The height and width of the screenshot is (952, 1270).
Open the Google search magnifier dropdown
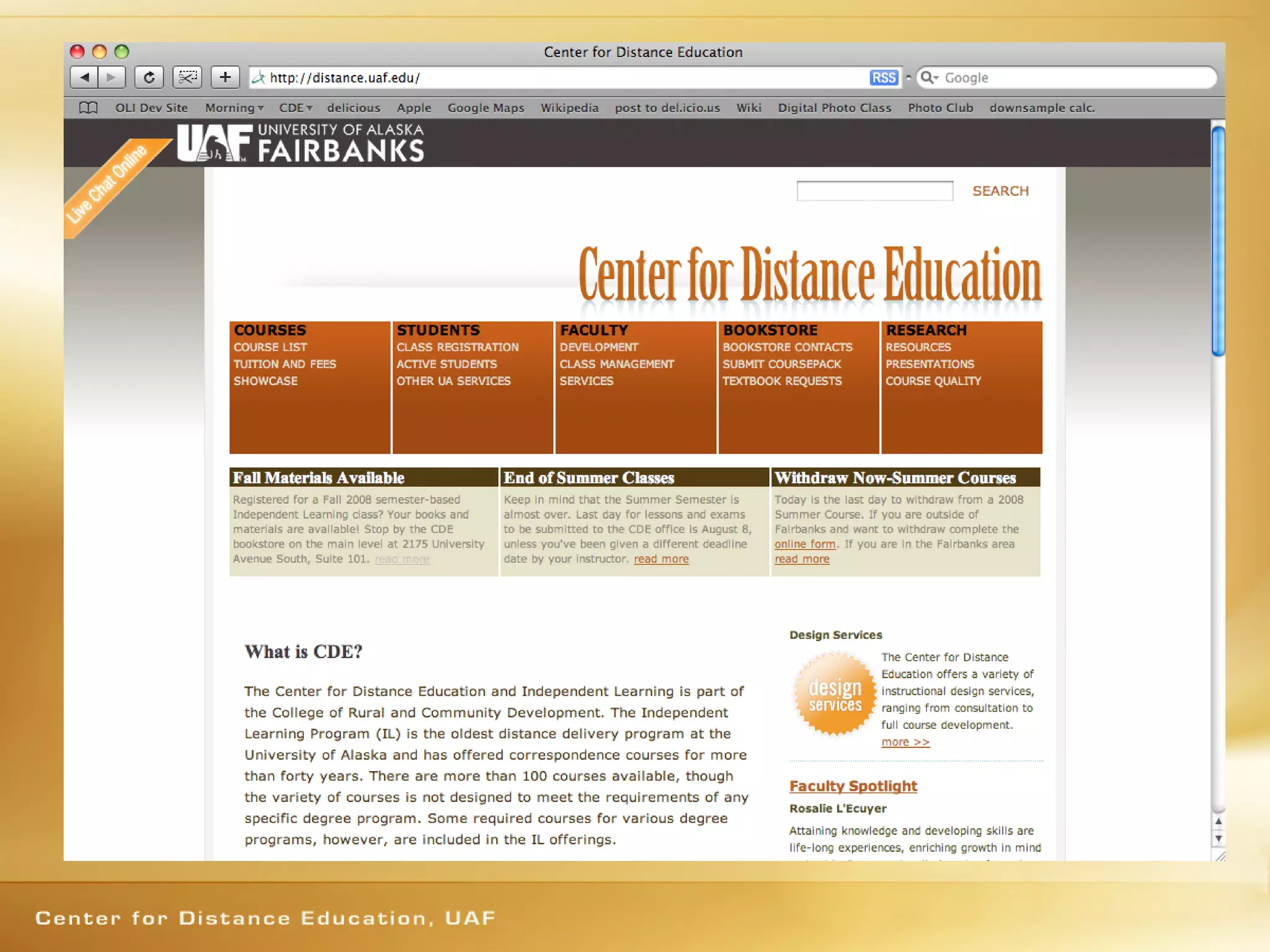930,77
